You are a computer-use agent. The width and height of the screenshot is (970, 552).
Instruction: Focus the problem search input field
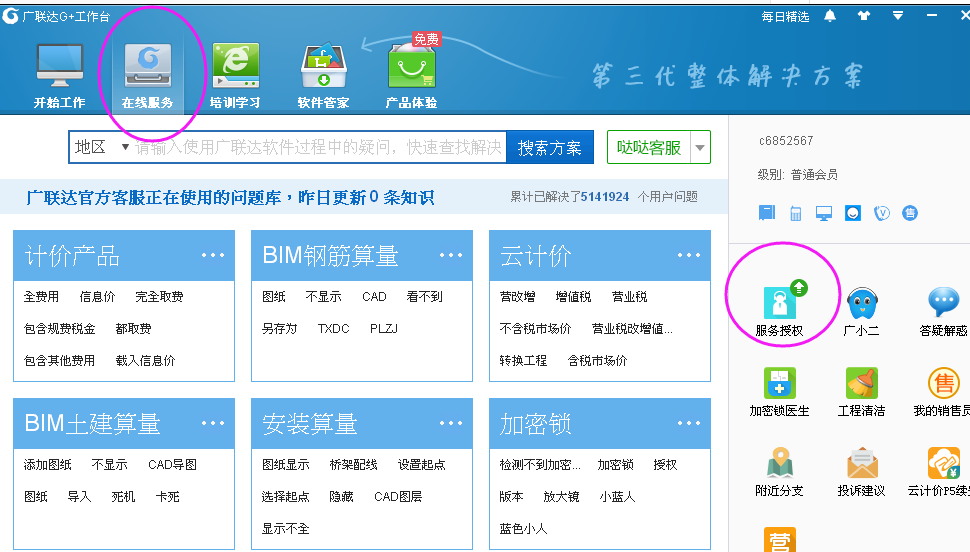[x=319, y=147]
